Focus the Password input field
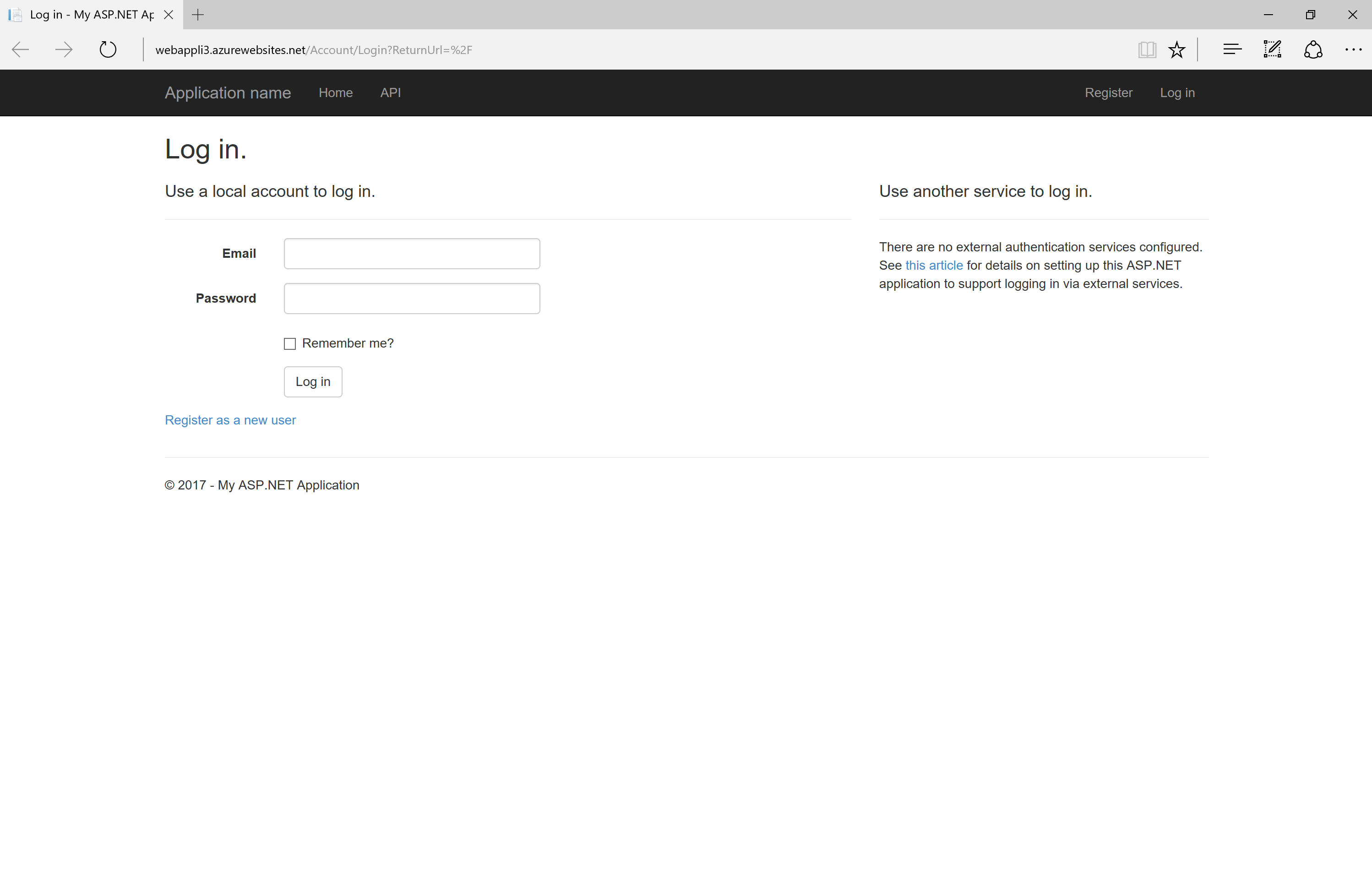This screenshot has width=1372, height=875. 412,299
